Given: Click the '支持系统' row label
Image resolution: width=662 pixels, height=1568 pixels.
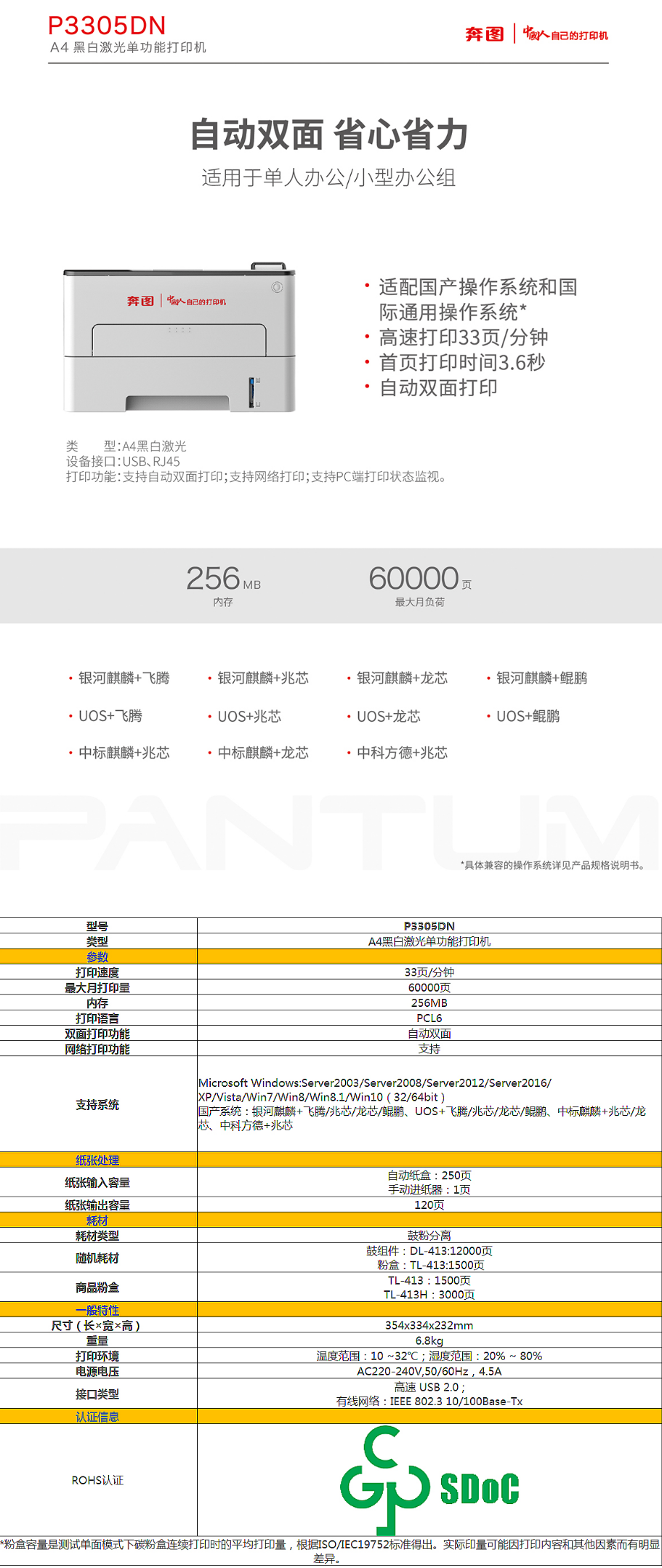Looking at the screenshot, I should coord(97,1105).
